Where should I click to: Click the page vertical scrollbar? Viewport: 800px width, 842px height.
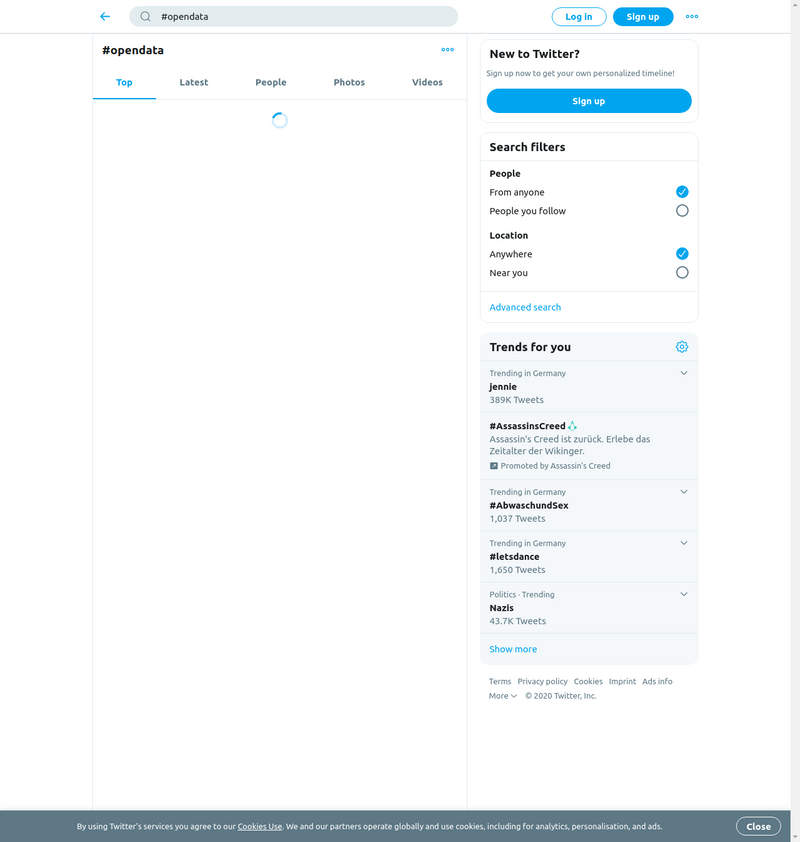795,421
